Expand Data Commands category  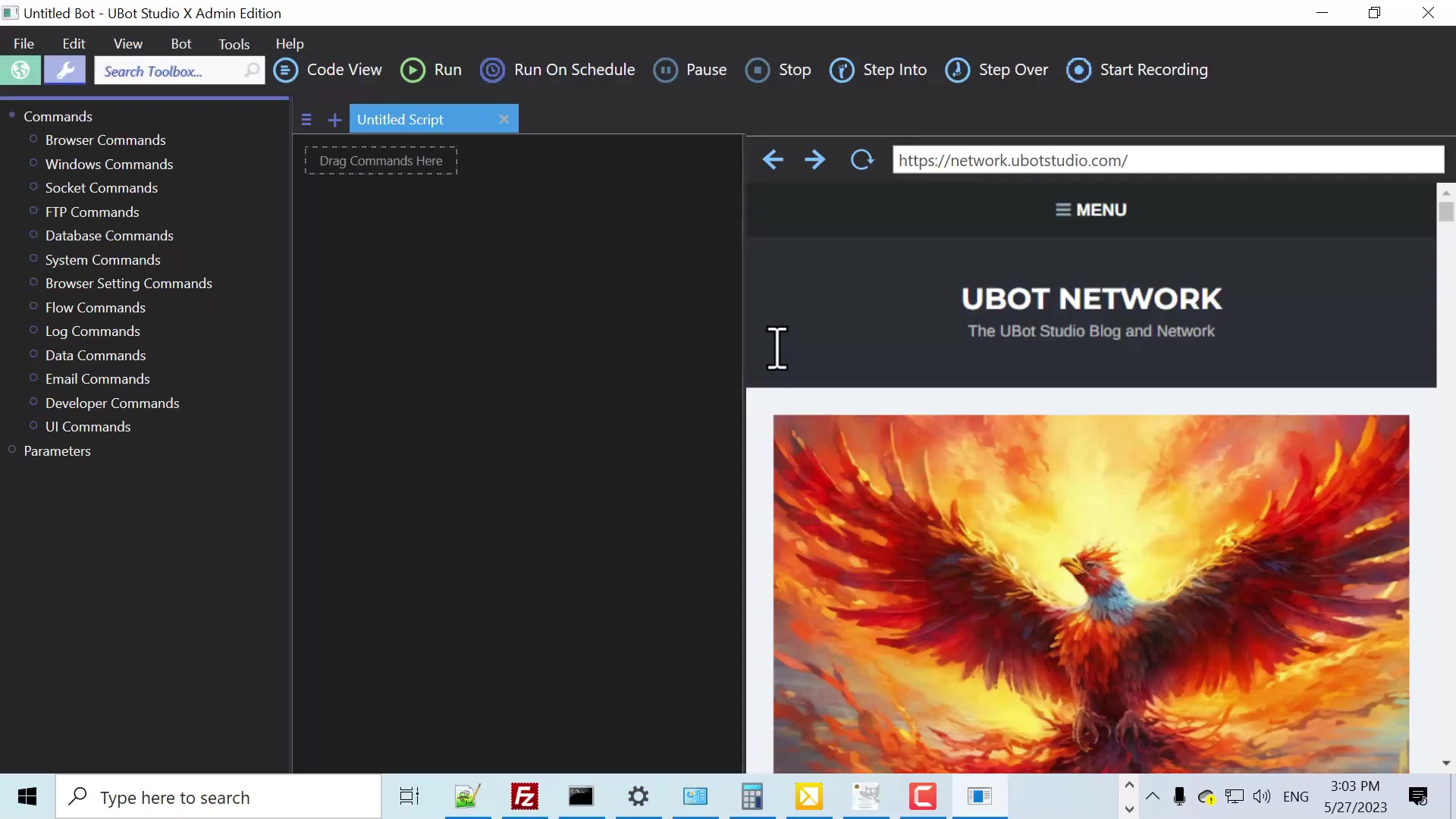pos(33,354)
